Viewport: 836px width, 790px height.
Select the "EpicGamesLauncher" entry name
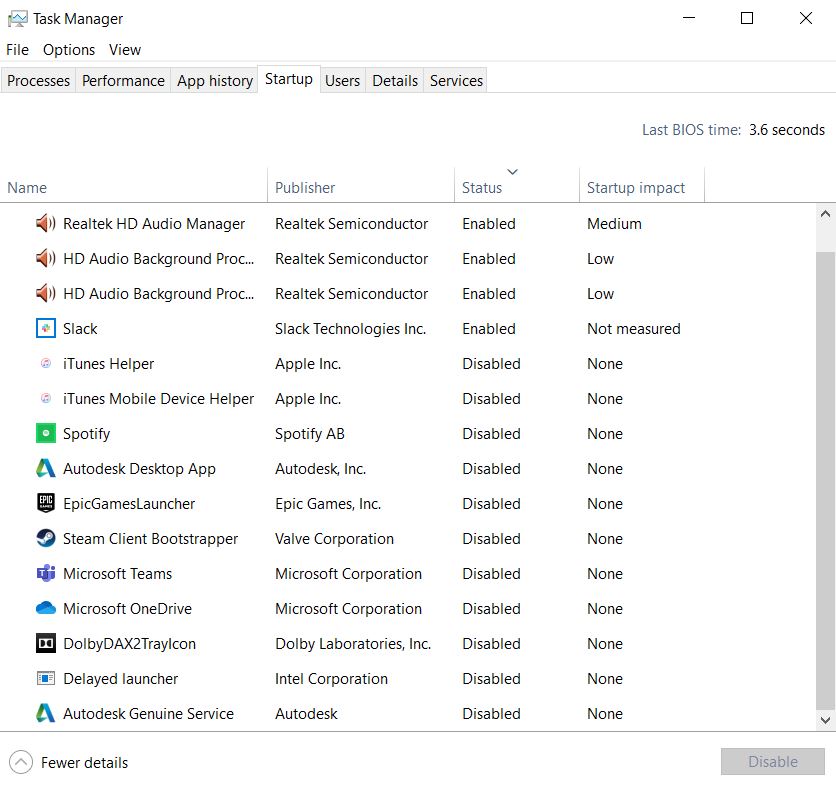click(x=129, y=504)
